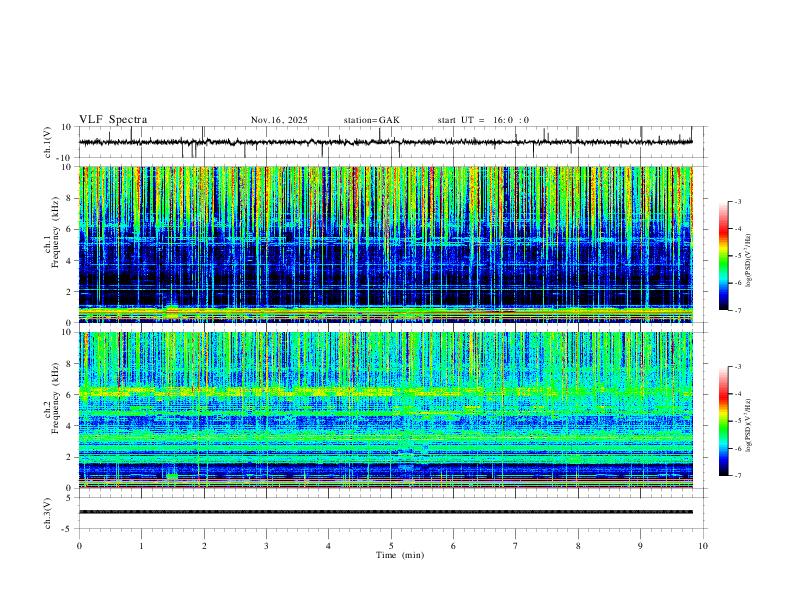The image size is (792, 612).
Task: Click the '2' tick on time axis
Action: [x=204, y=546]
